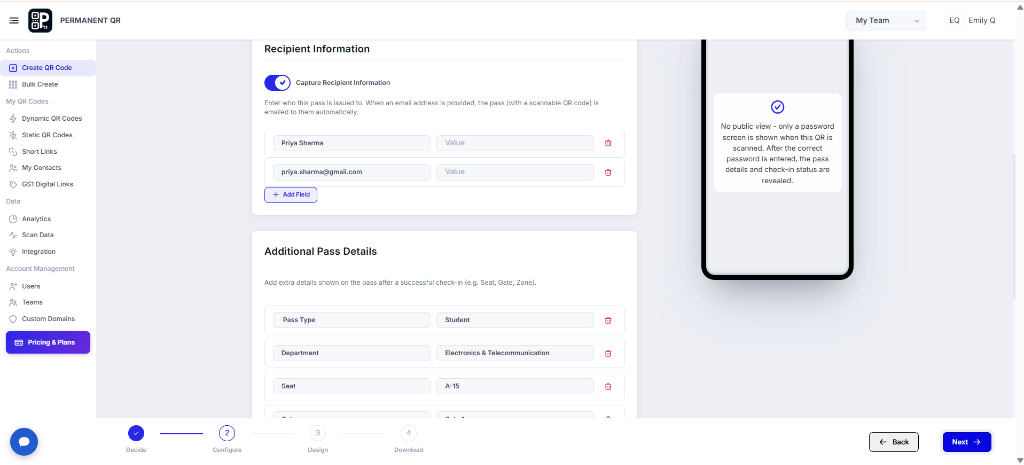Viewport: 1024px width, 465px height.
Task: Click the Recipient Information heading
Action: 317,49
